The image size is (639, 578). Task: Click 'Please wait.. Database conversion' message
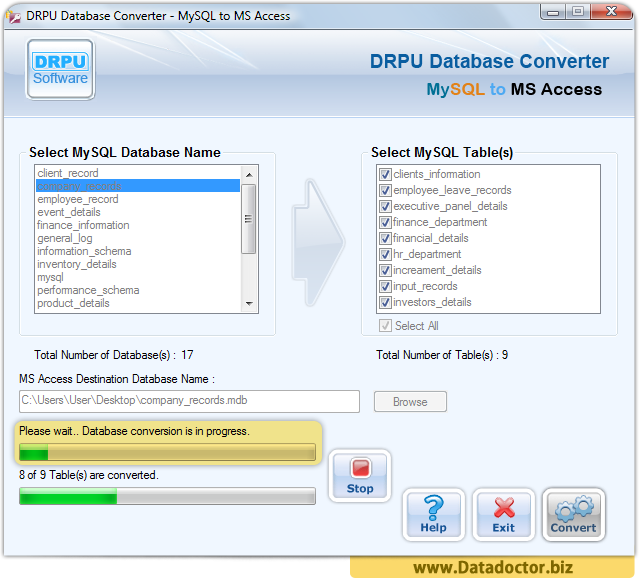point(134,431)
